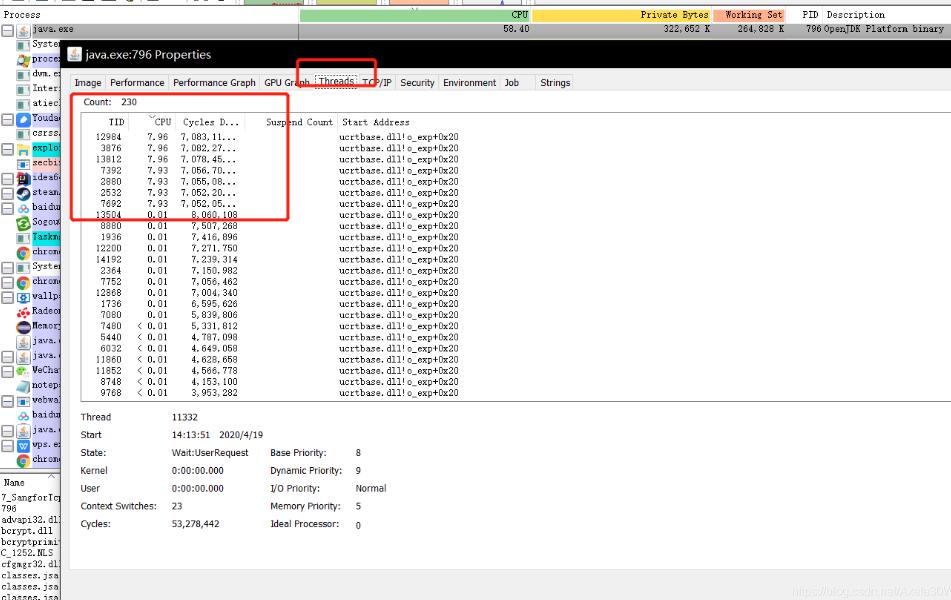Collapse the idea64 tree node
The width and height of the screenshot is (951, 600).
click(7, 178)
